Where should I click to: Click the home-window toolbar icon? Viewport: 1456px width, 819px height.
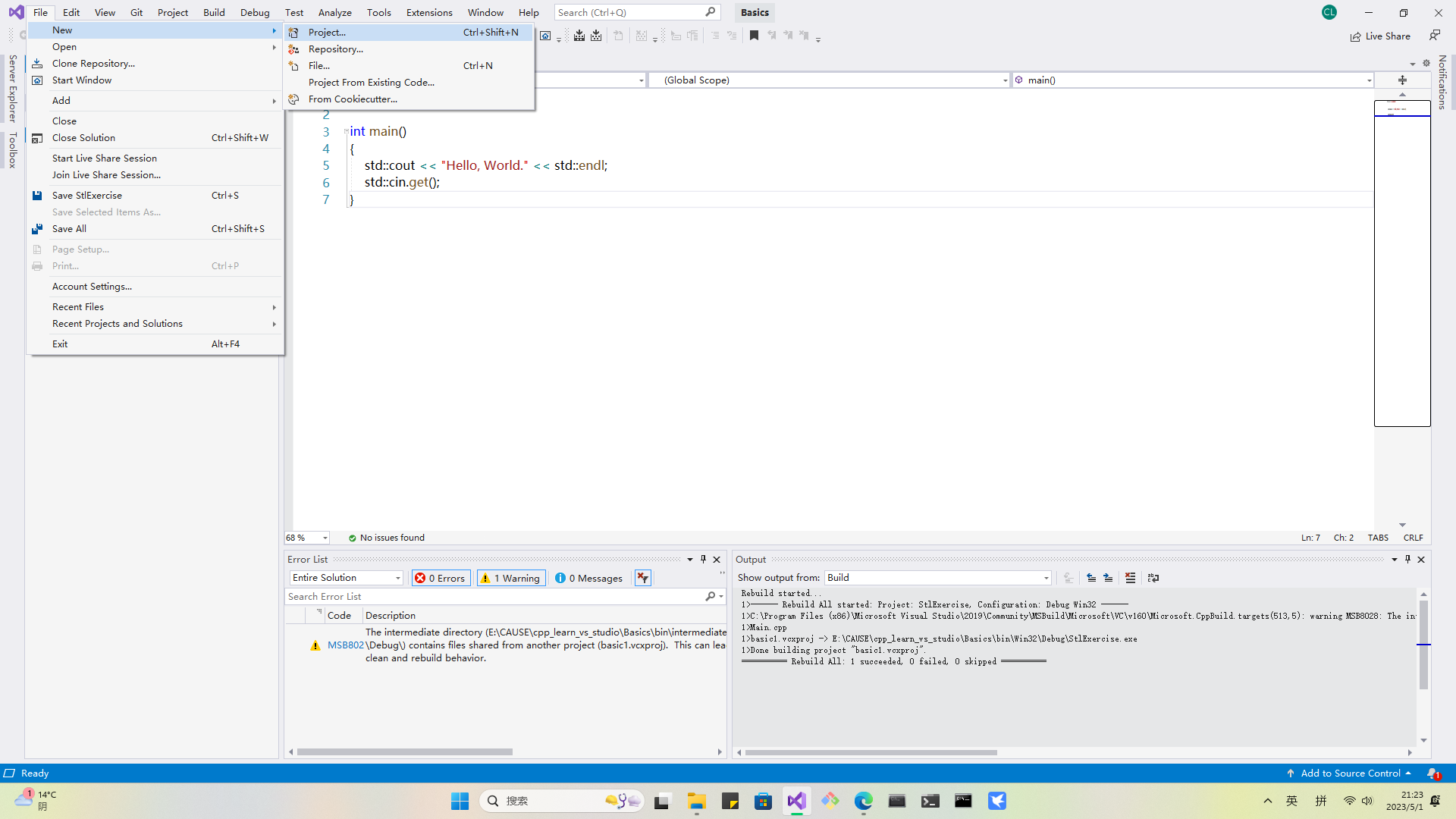(x=545, y=36)
